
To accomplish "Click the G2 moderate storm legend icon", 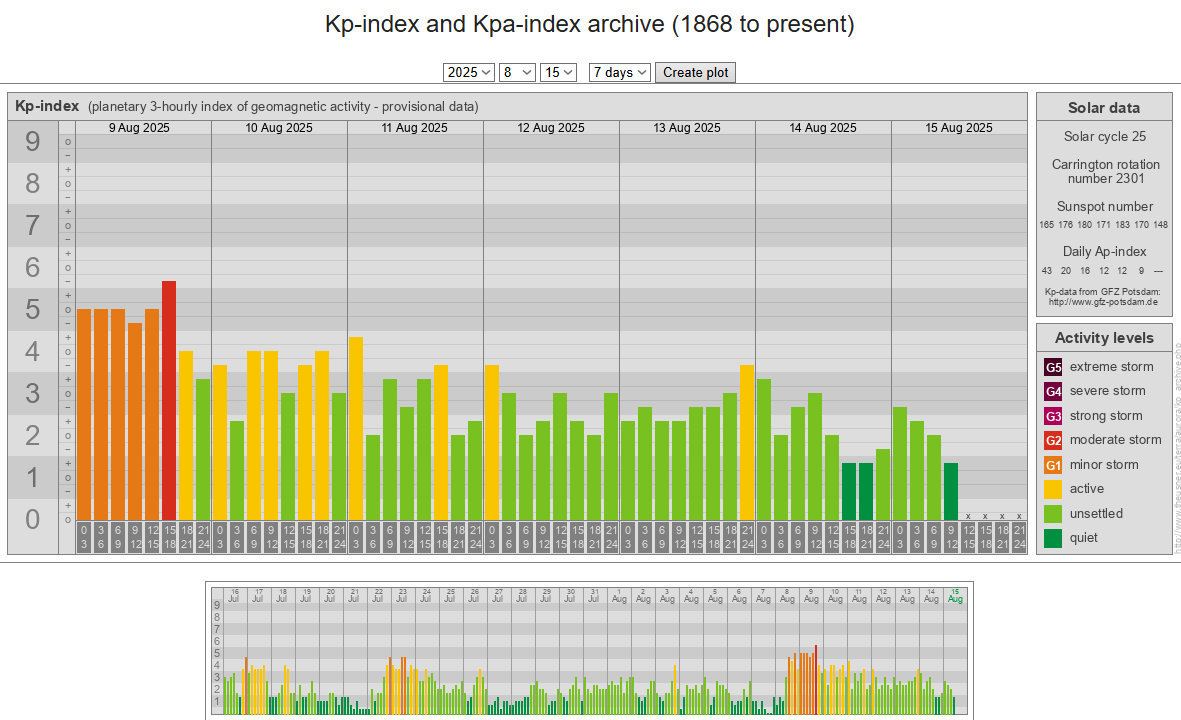I will point(1053,440).
